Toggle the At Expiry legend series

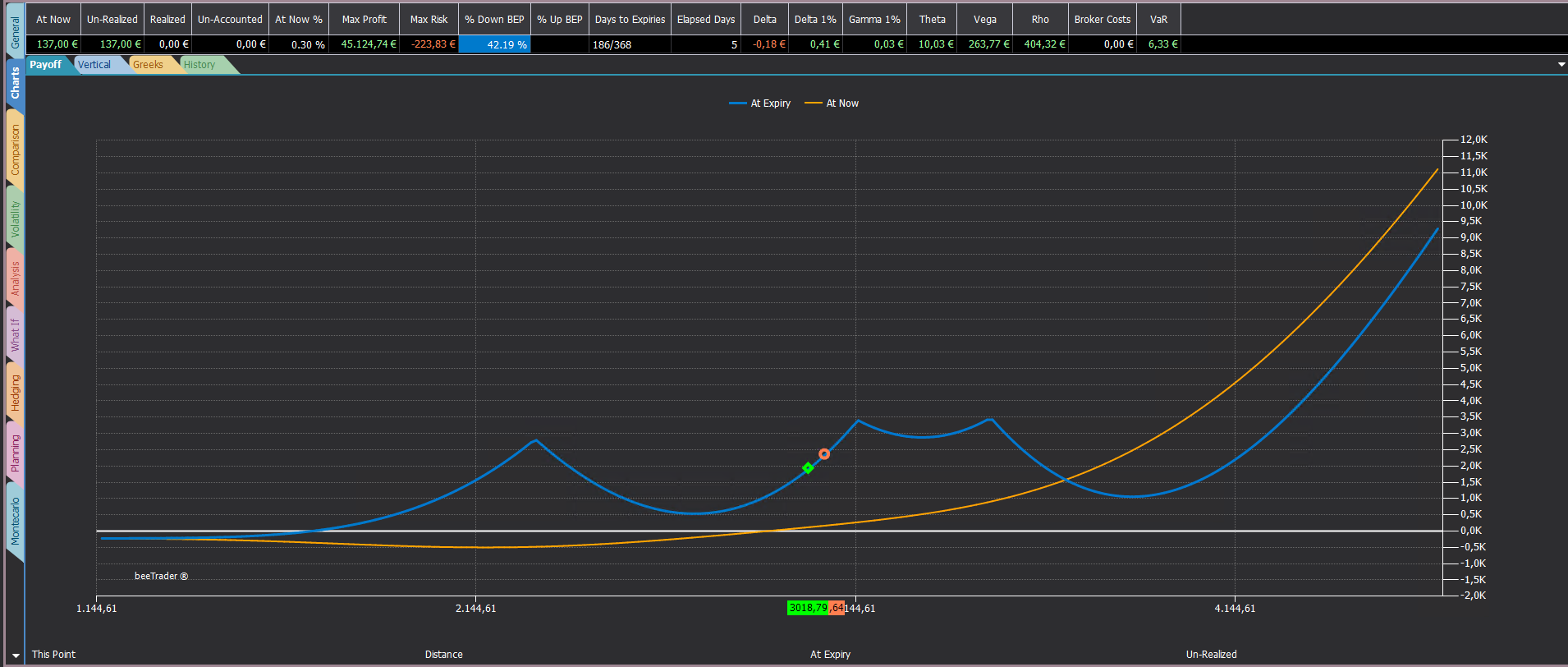point(759,103)
